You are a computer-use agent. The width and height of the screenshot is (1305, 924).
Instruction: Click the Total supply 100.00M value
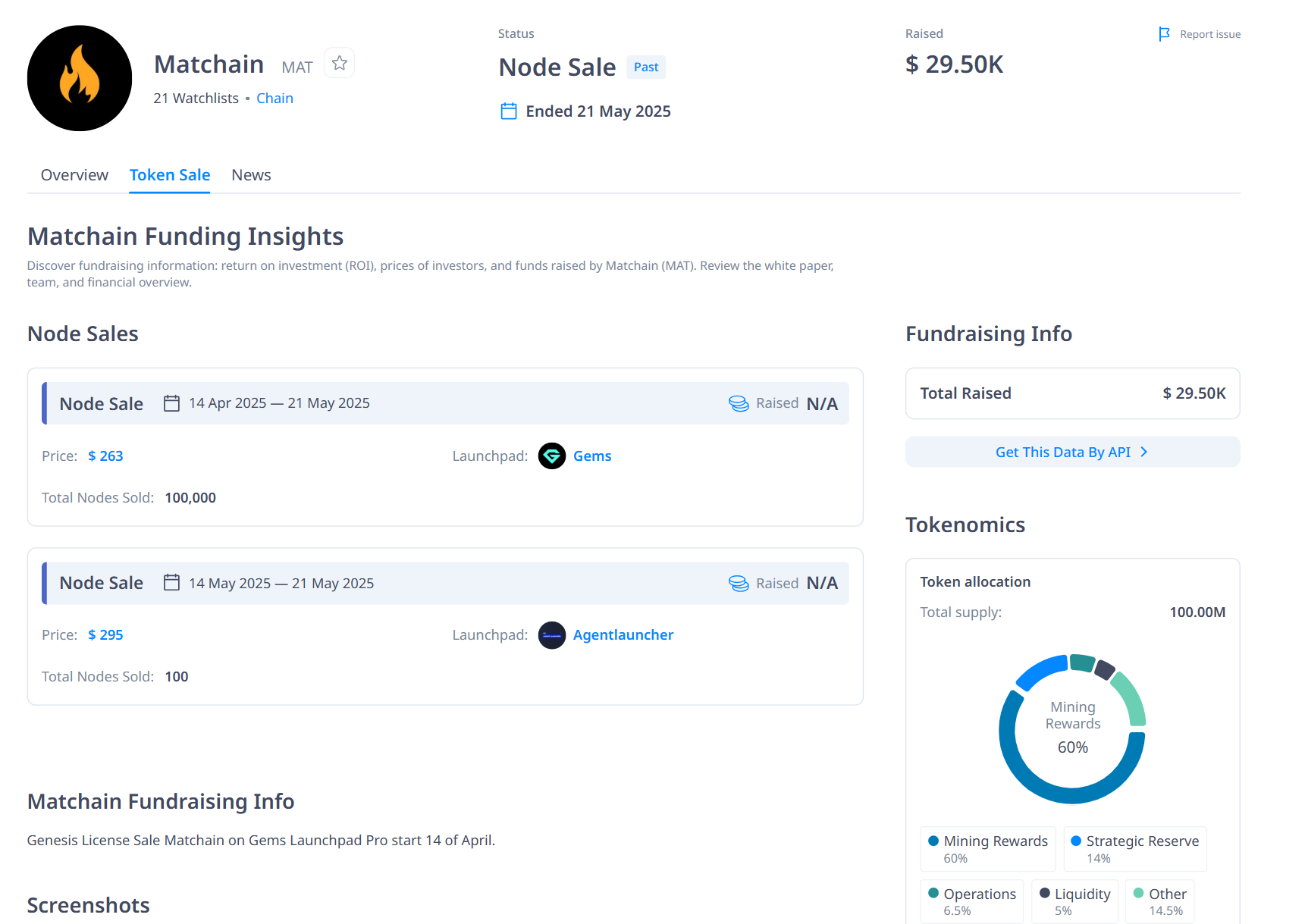click(1197, 612)
